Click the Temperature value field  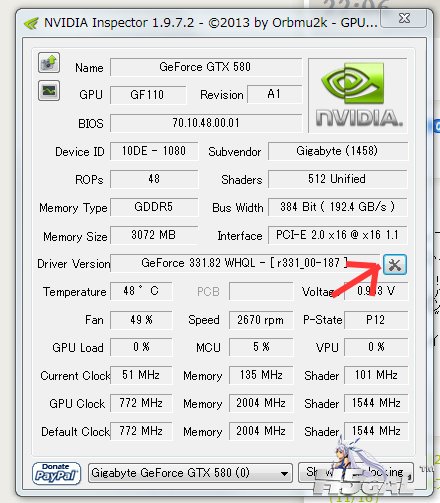coord(141,291)
